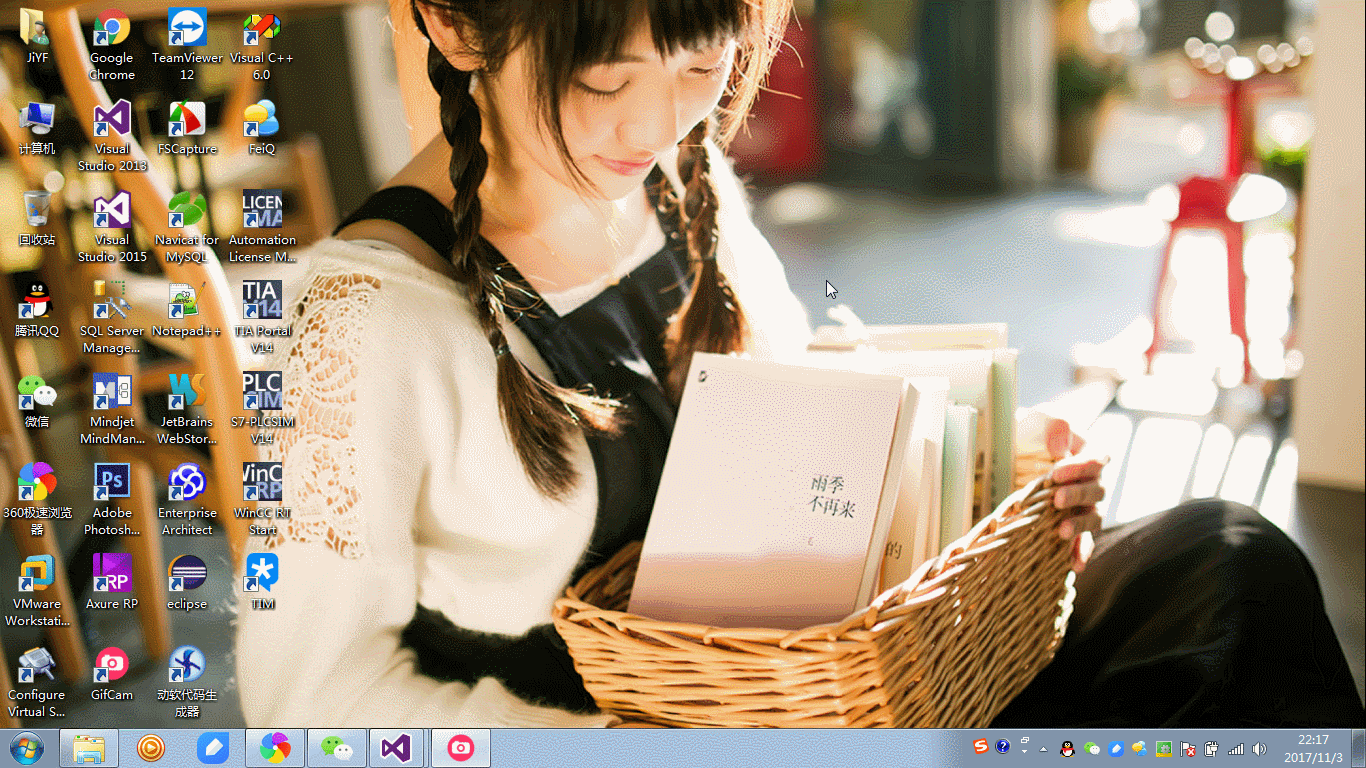
Task: Select the FeiQ desktop shortcut
Action: pyautogui.click(x=262, y=127)
